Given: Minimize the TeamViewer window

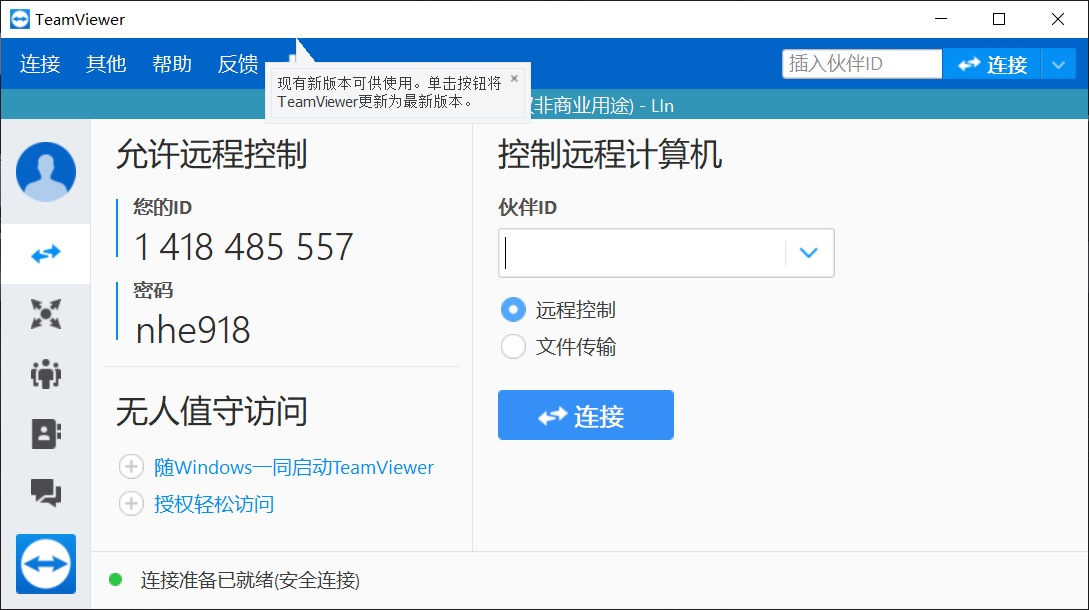Looking at the screenshot, I should click(x=941, y=19).
